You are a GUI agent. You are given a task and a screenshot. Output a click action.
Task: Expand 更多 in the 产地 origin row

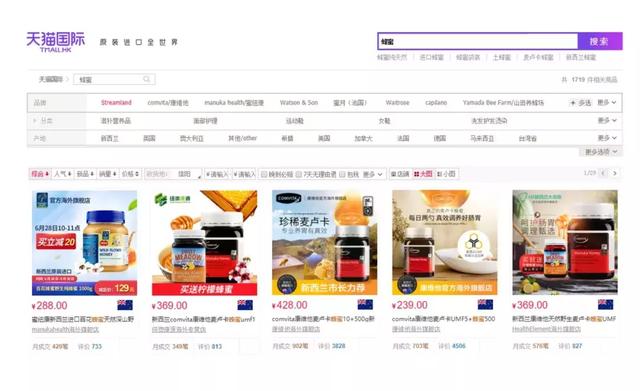coord(607,138)
